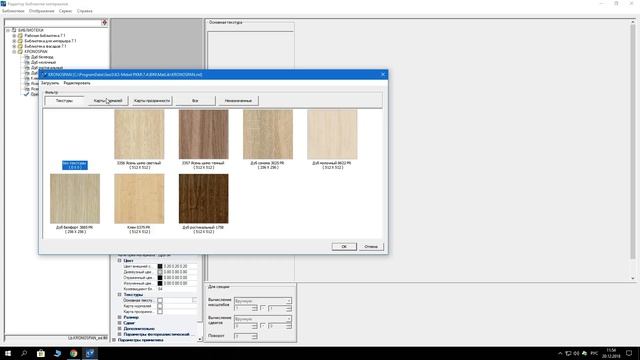
Task: Click the Поворот spinner field
Action: 246,336
